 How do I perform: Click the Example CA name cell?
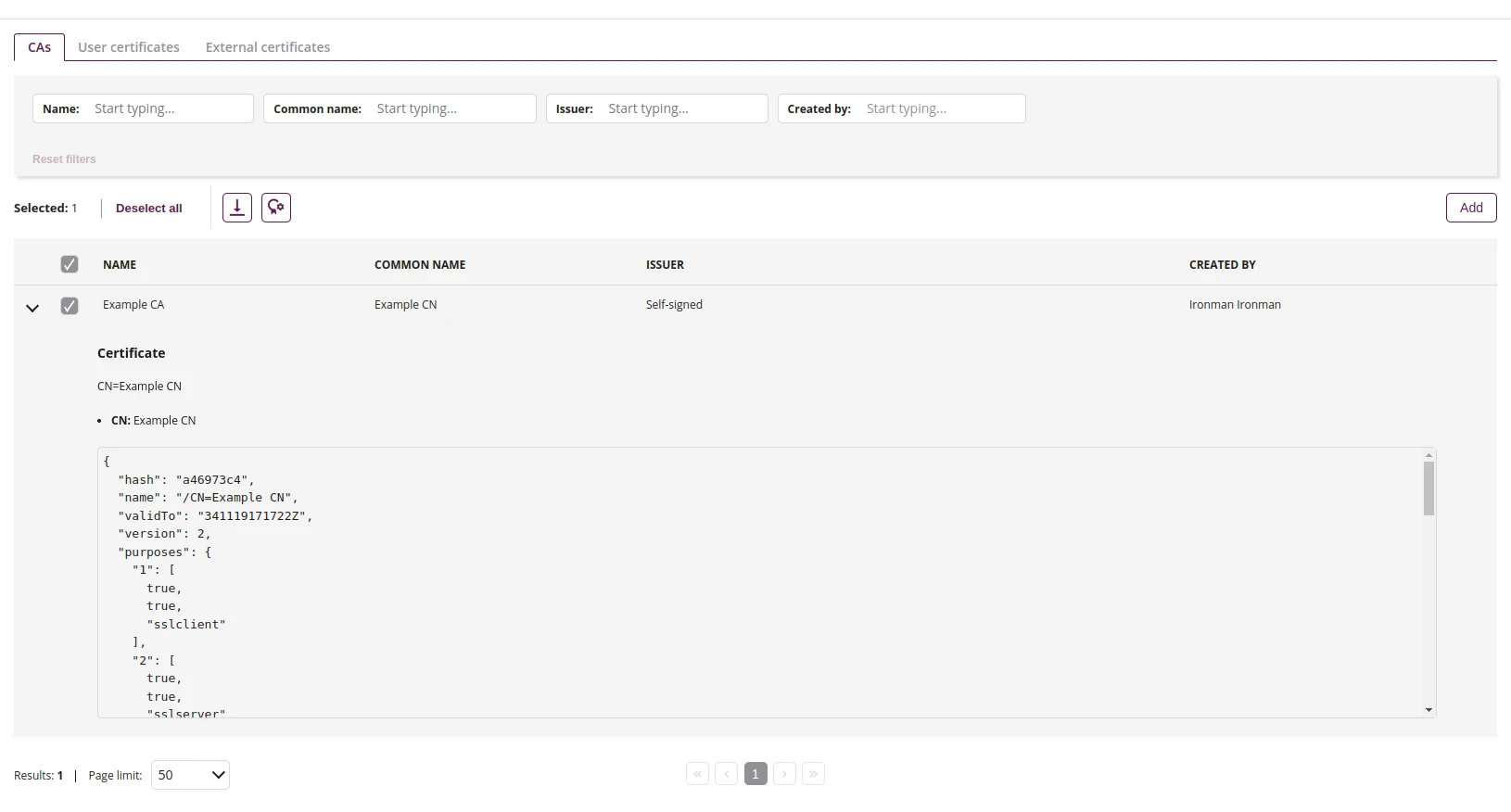pos(133,305)
